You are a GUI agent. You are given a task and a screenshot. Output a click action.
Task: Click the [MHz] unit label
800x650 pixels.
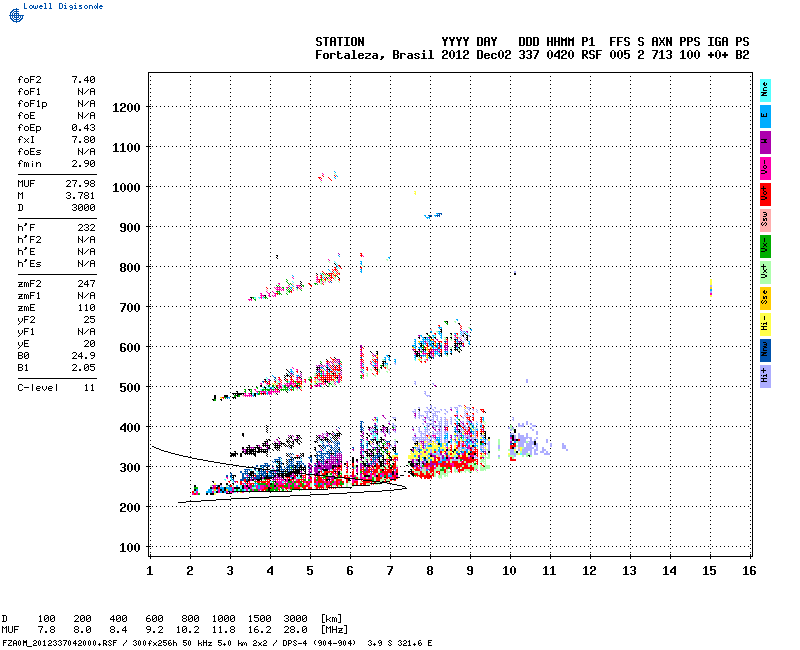[x=334, y=630]
